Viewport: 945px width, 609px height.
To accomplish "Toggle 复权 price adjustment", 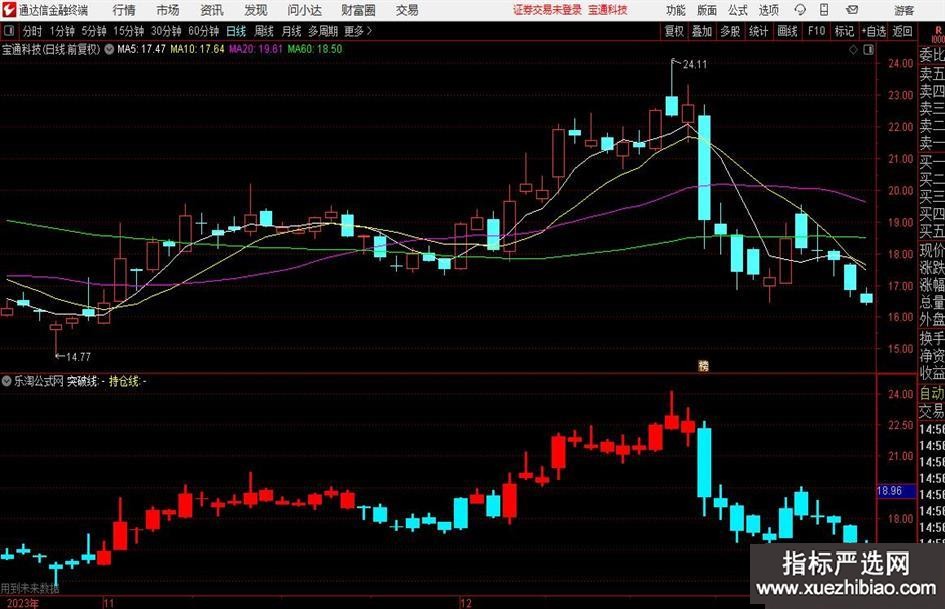I will 675,31.
